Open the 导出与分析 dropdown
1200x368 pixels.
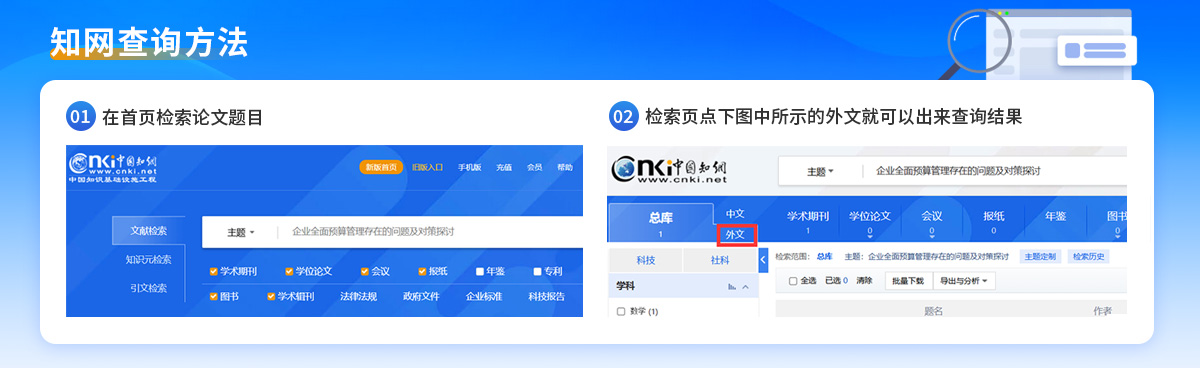pyautogui.click(x=964, y=281)
